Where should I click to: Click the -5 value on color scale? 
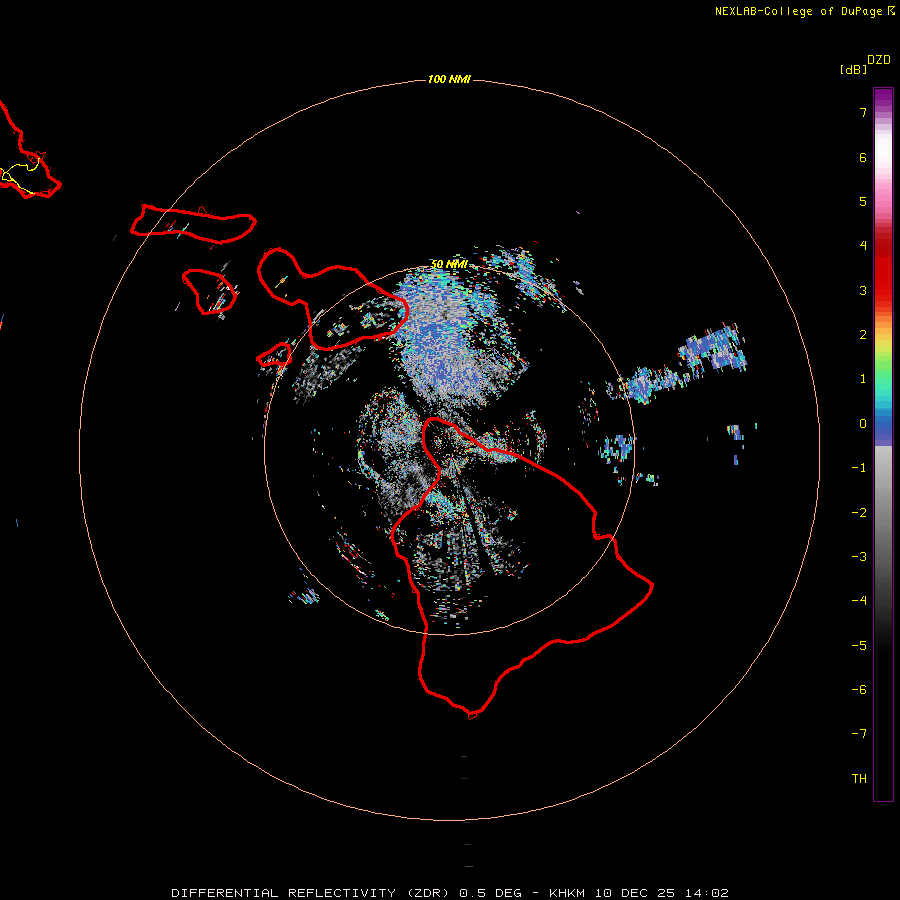859,646
